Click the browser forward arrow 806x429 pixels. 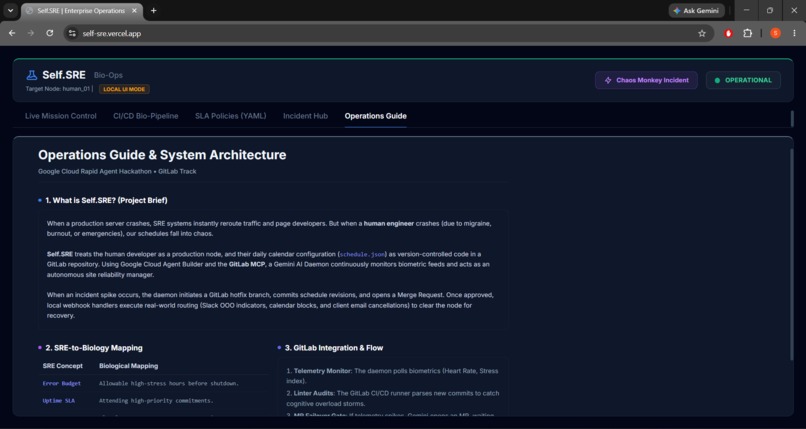[x=31, y=33]
